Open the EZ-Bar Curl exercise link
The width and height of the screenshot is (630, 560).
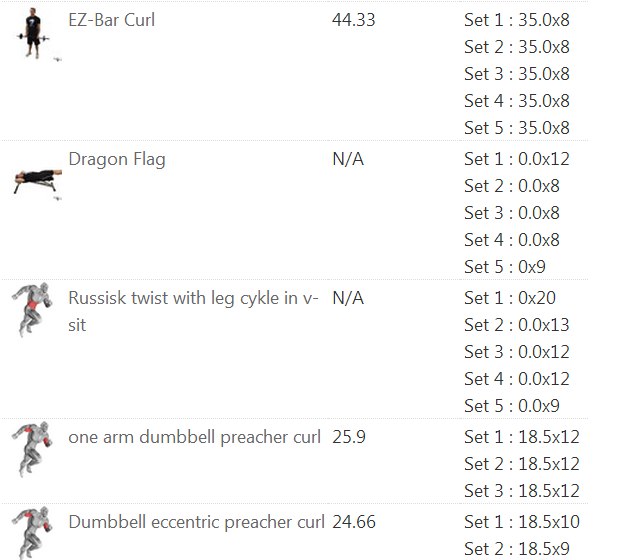[x=111, y=20]
